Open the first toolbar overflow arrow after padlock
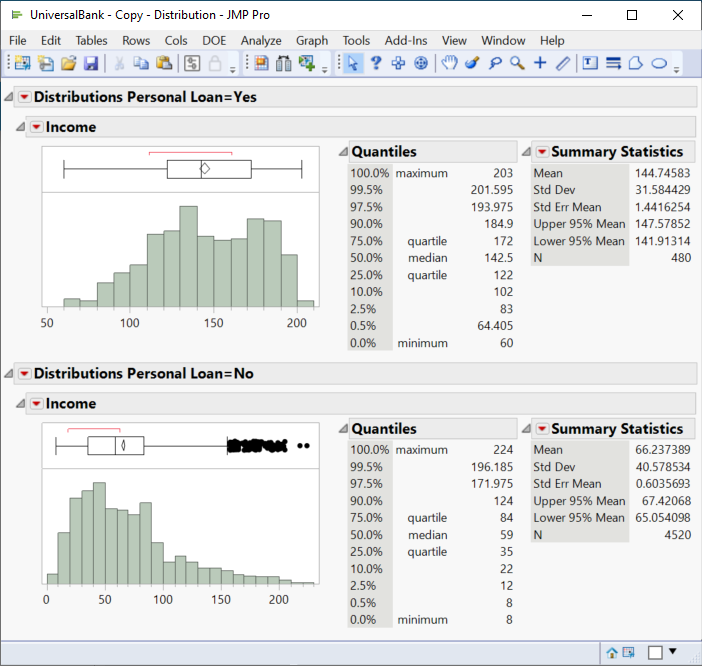Image resolution: width=702 pixels, height=666 pixels. (x=232, y=69)
